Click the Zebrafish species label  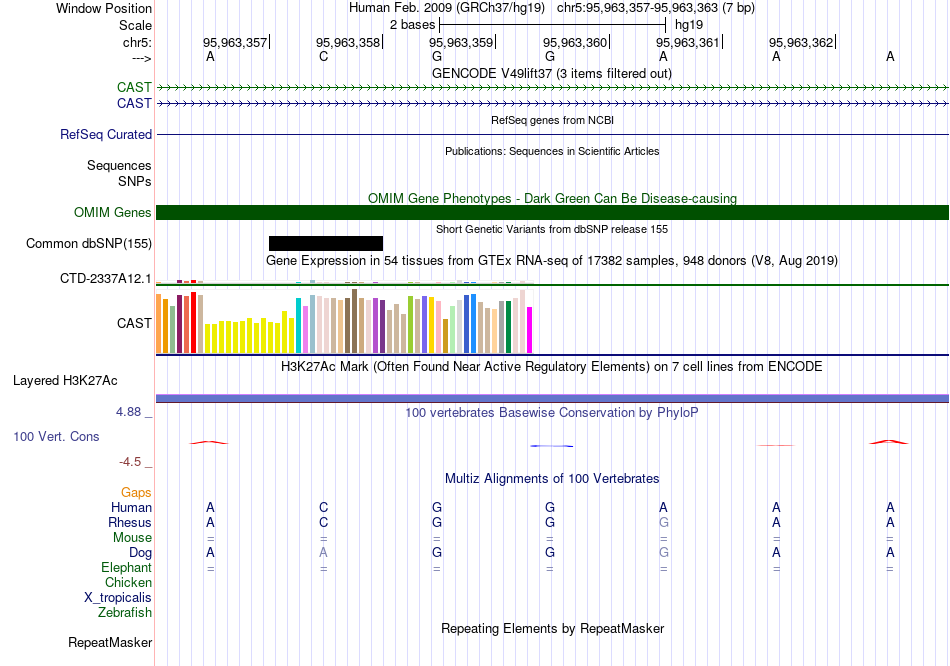pos(124,613)
